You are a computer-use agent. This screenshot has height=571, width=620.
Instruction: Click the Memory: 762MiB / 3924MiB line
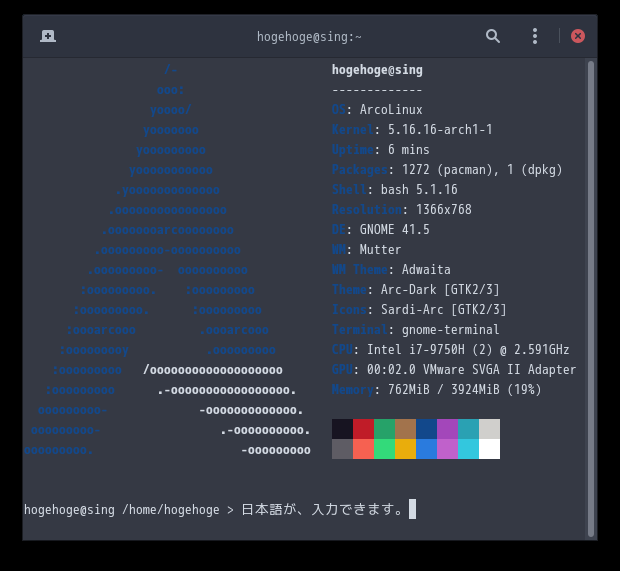tap(437, 389)
